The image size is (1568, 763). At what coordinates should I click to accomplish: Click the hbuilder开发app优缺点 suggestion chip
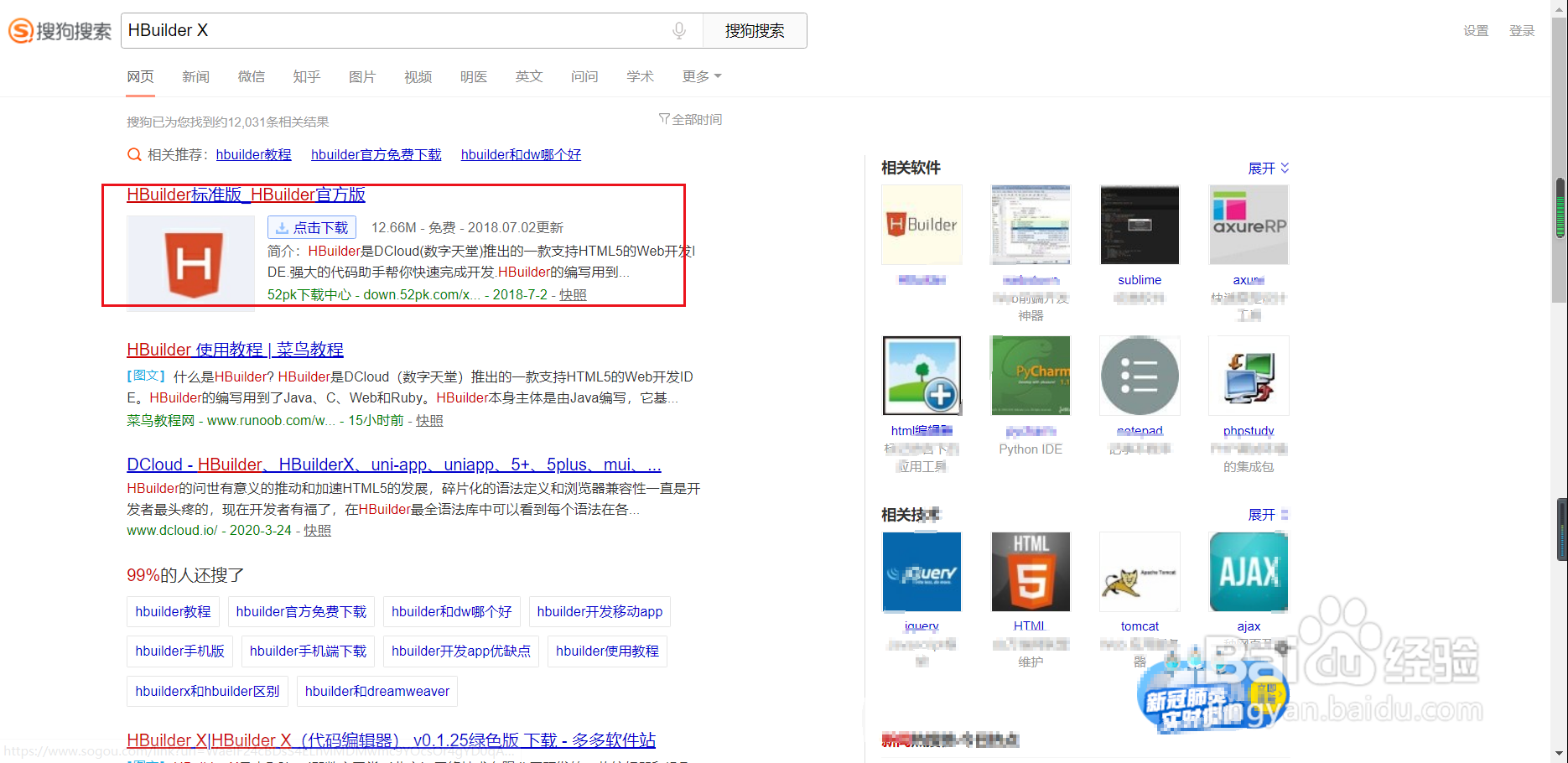(461, 651)
